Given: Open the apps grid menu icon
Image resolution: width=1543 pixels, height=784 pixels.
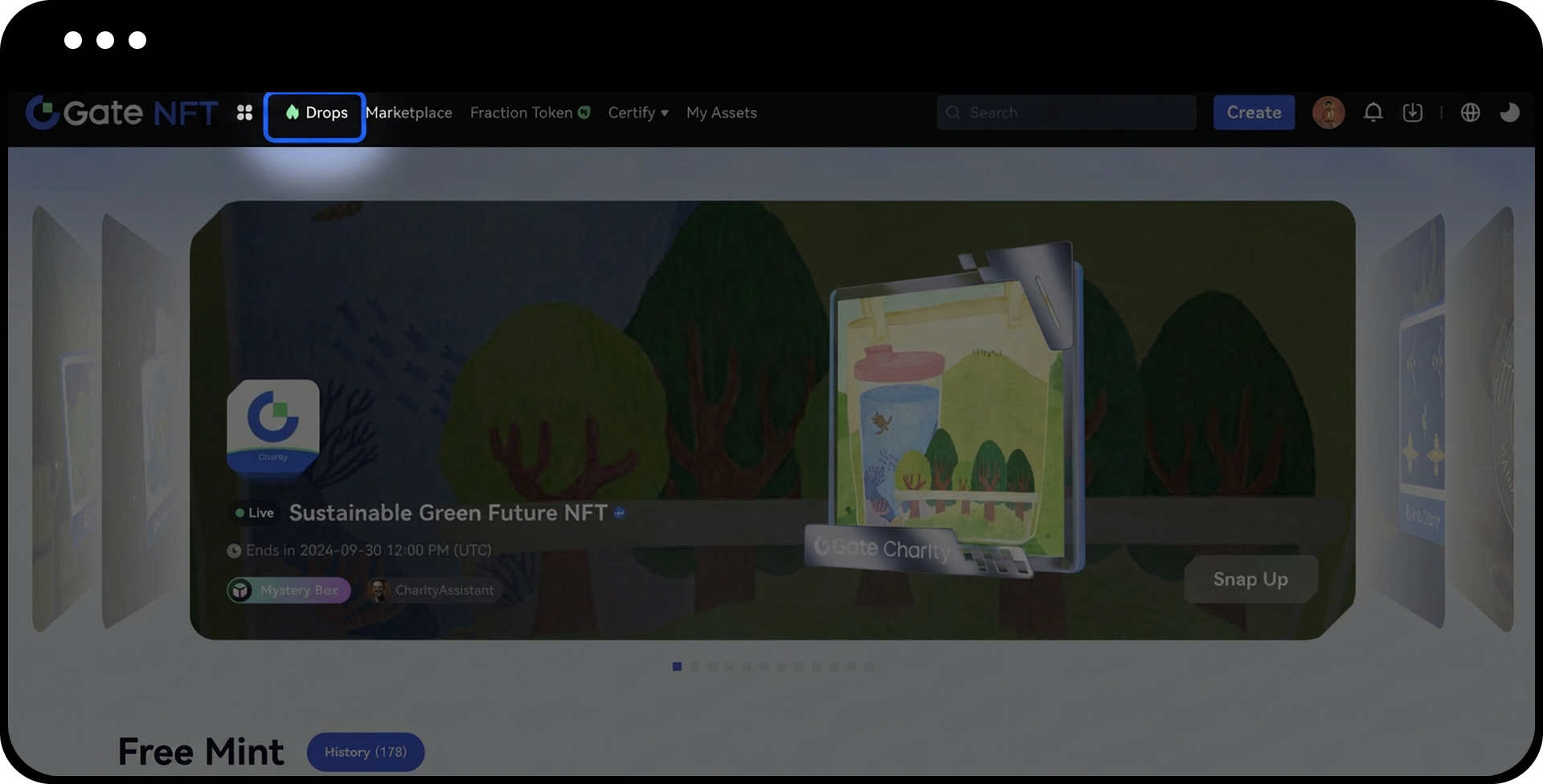Looking at the screenshot, I should (245, 113).
